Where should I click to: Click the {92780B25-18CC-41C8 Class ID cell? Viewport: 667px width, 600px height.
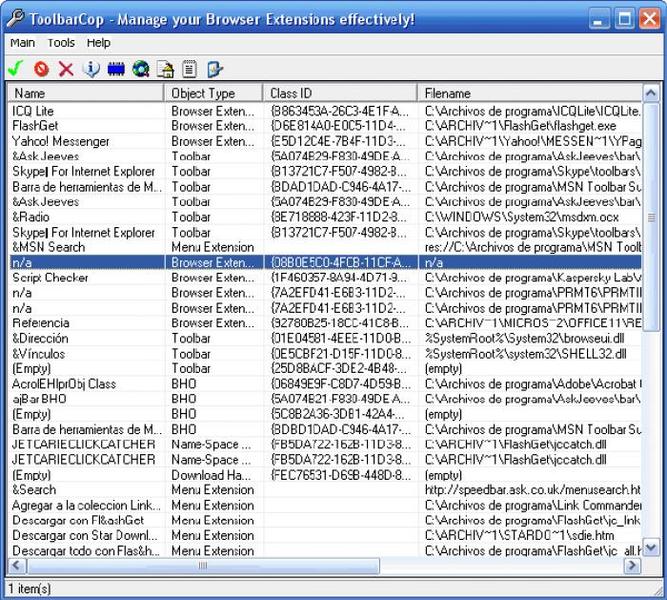pos(339,323)
